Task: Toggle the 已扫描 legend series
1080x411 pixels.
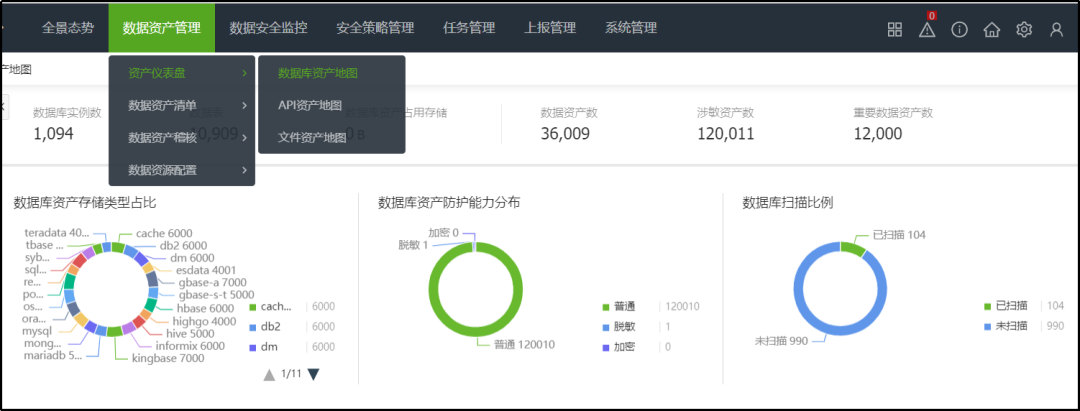Action: 1006,306
